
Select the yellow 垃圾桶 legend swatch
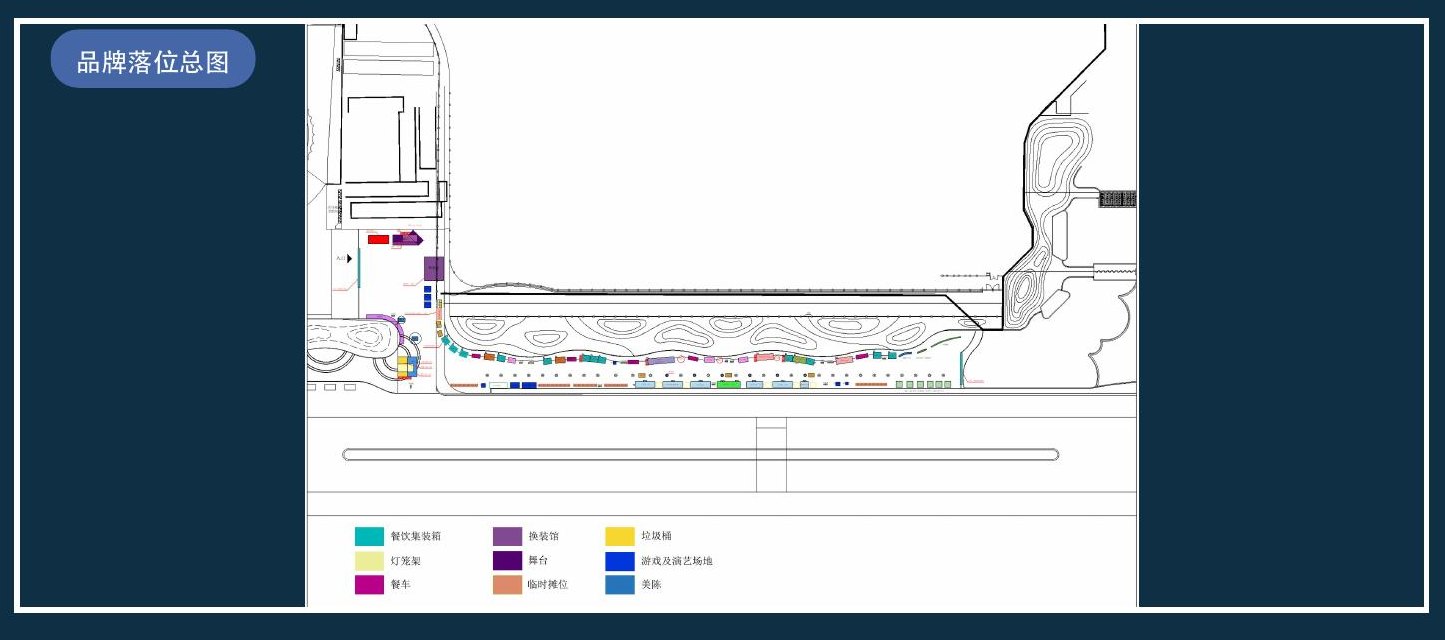(620, 536)
